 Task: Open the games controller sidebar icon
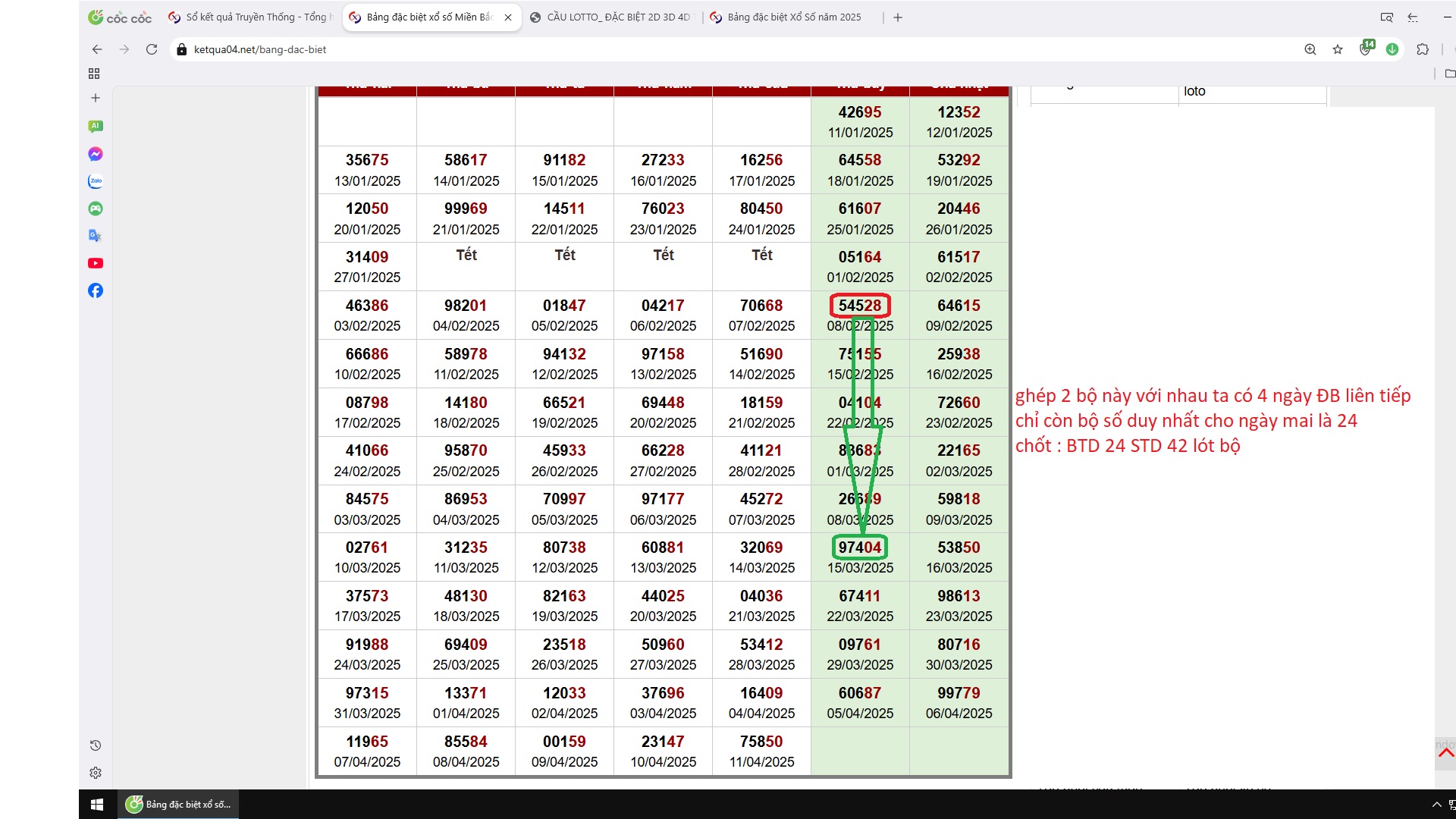coord(96,209)
